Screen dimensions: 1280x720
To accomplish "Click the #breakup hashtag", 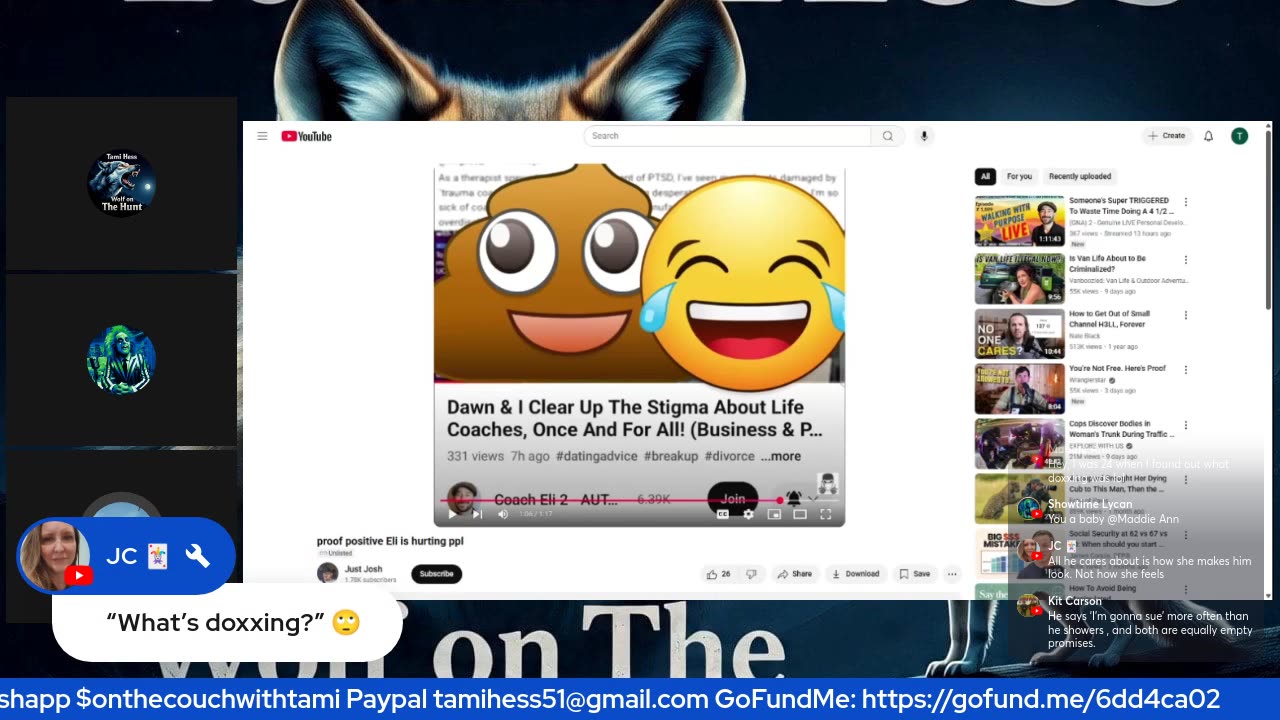I will [671, 456].
